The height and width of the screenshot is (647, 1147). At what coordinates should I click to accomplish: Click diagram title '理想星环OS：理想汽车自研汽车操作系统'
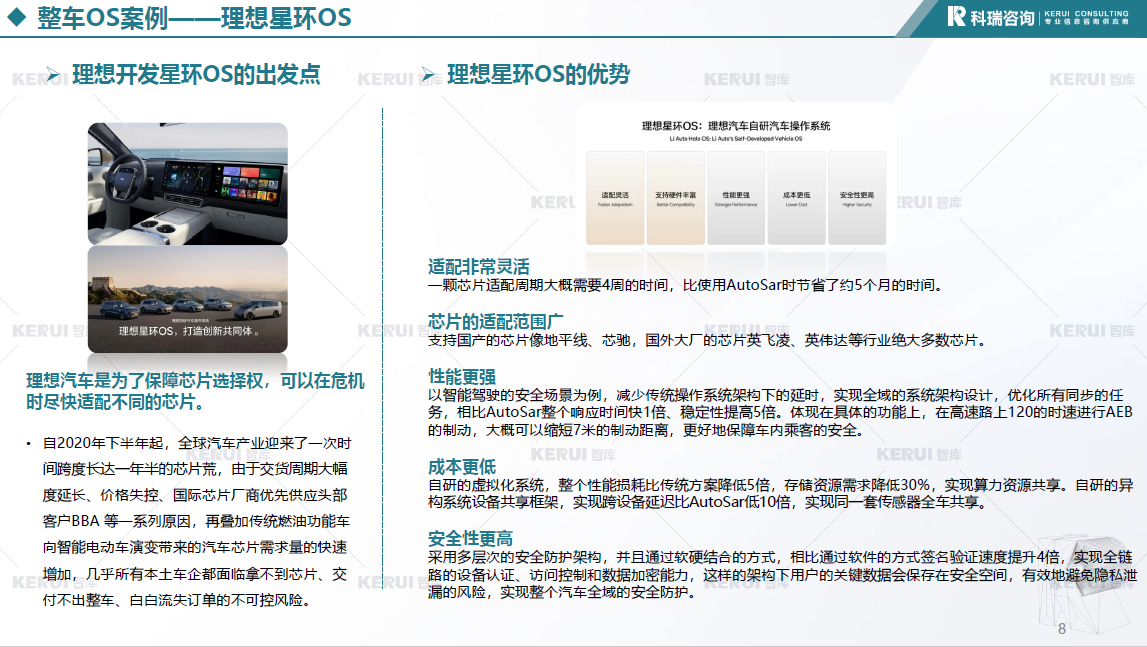pos(736,126)
